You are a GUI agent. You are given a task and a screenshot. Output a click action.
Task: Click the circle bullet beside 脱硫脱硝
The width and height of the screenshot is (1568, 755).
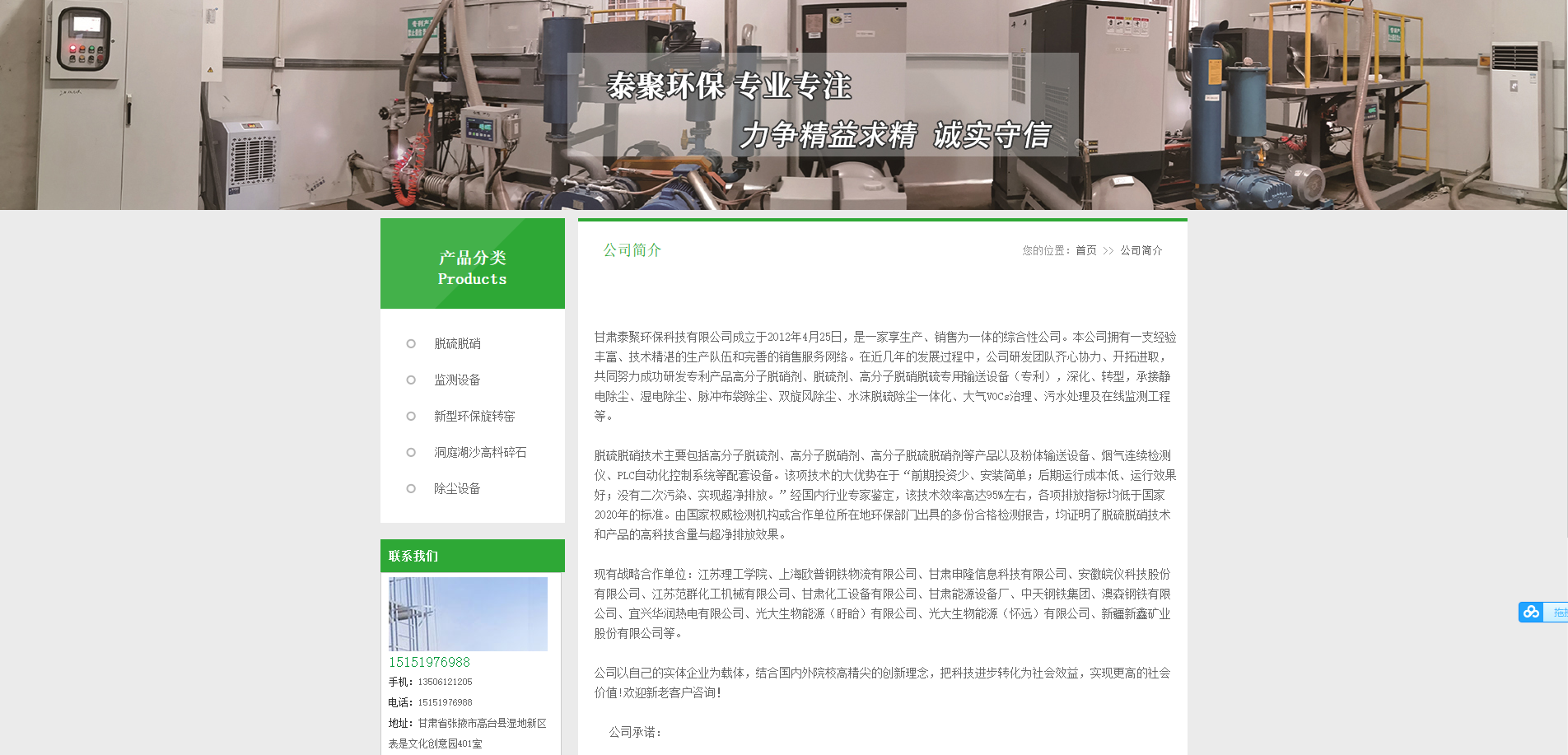pyautogui.click(x=411, y=343)
